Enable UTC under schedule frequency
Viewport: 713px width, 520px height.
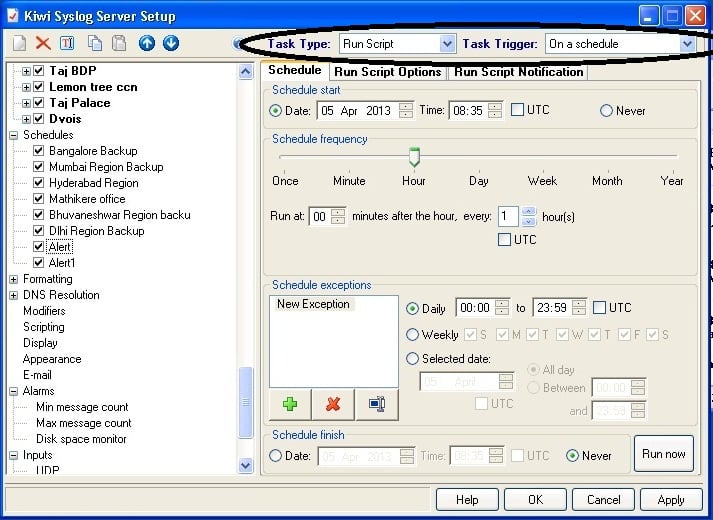(x=504, y=240)
